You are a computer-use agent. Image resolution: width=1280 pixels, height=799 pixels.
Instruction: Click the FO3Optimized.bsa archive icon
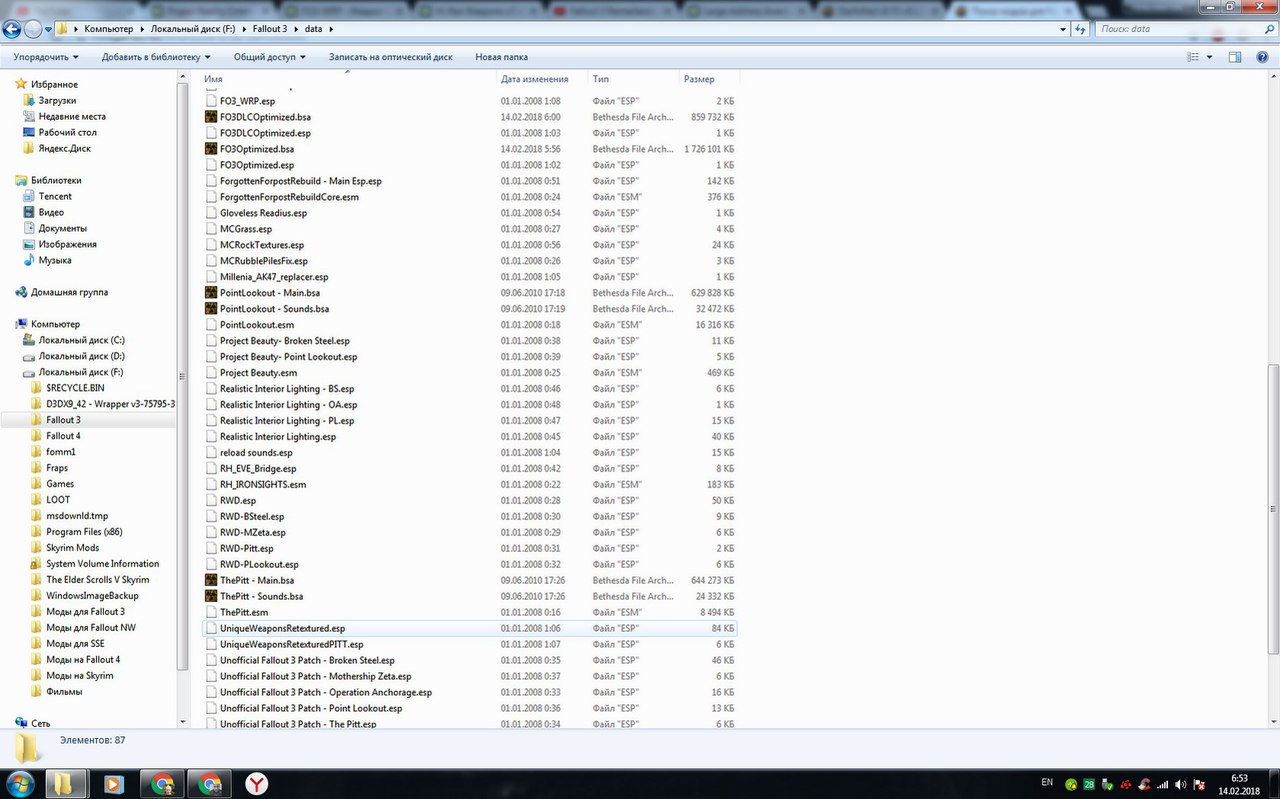[x=211, y=149]
